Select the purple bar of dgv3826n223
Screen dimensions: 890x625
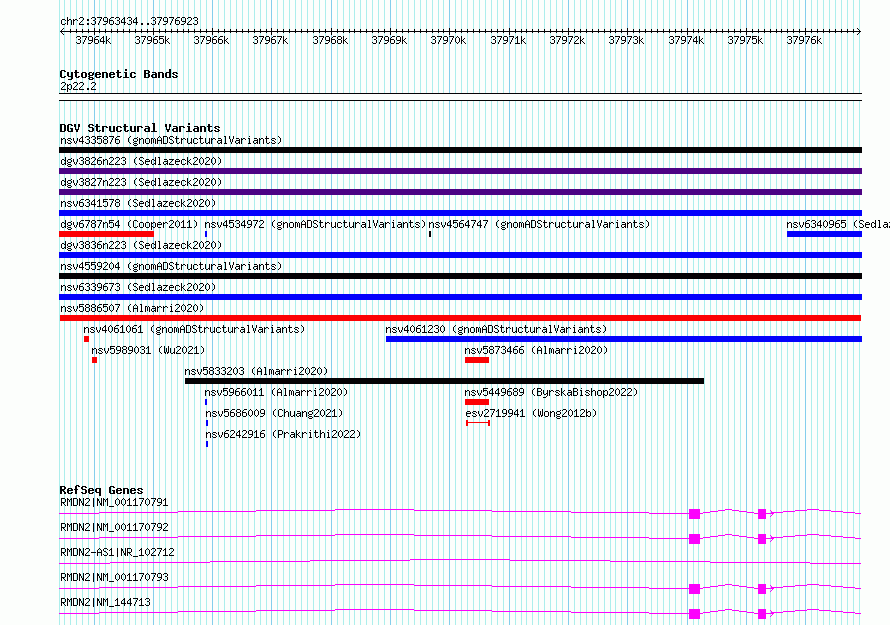point(460,171)
